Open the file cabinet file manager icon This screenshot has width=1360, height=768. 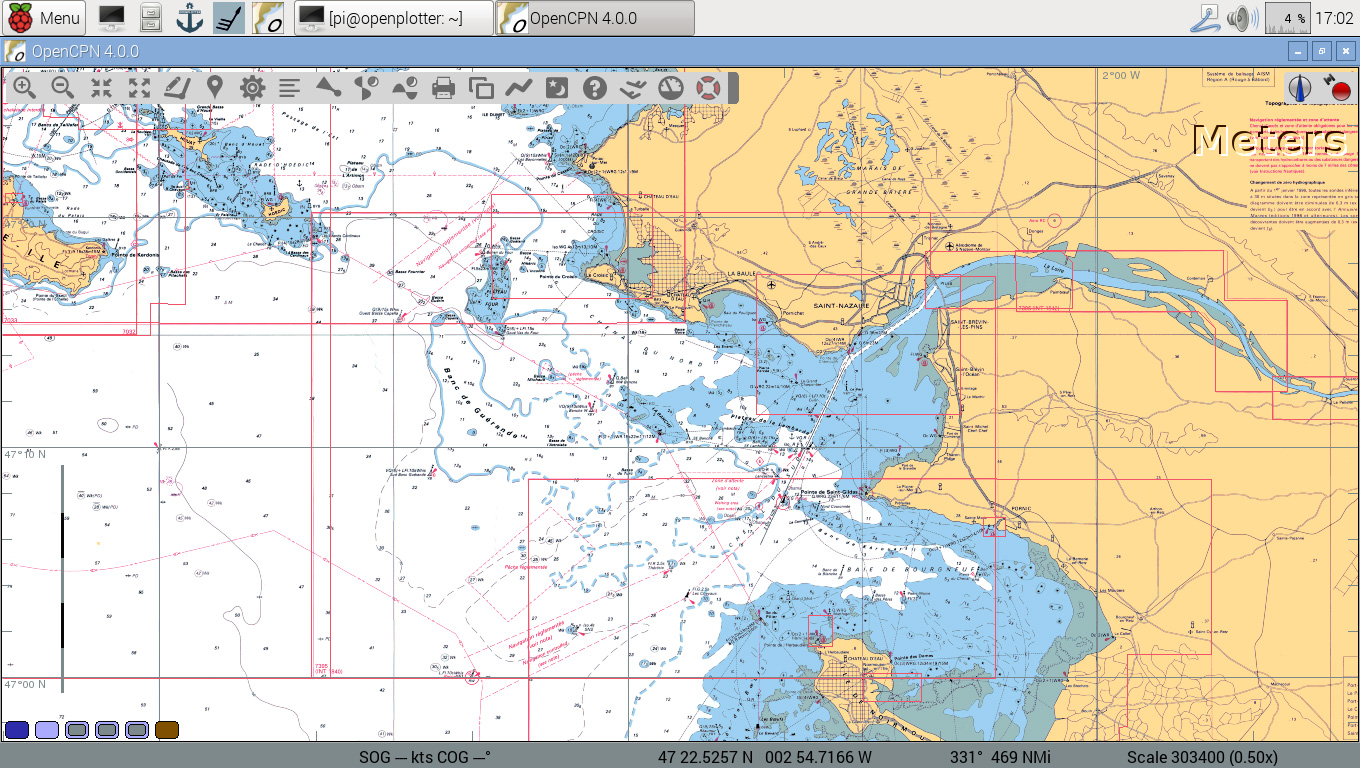pyautogui.click(x=150, y=18)
